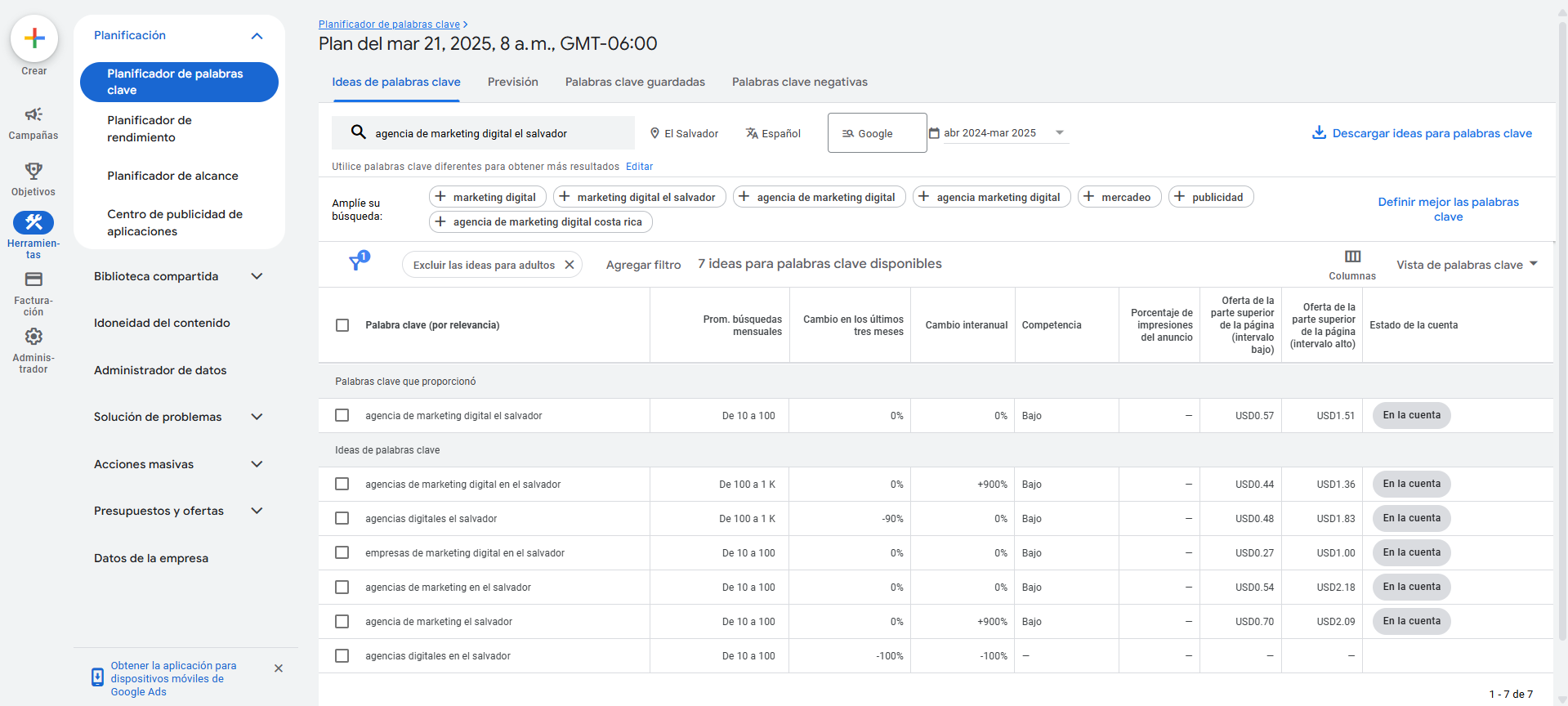Image resolution: width=1568 pixels, height=706 pixels.
Task: Remove the 'Excluir las ideas para adultos' filter
Action: click(570, 265)
